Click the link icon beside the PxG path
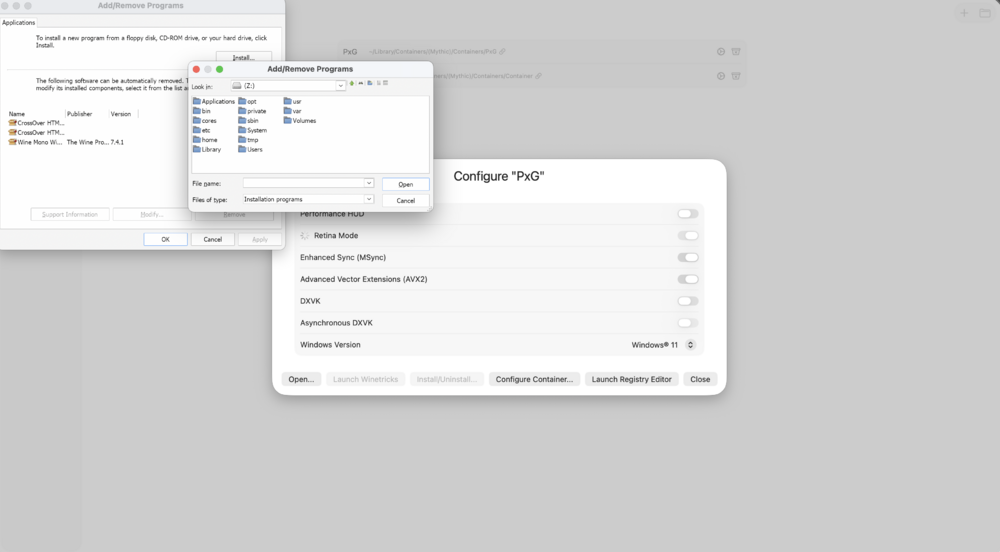The height and width of the screenshot is (552, 1000). click(x=503, y=52)
